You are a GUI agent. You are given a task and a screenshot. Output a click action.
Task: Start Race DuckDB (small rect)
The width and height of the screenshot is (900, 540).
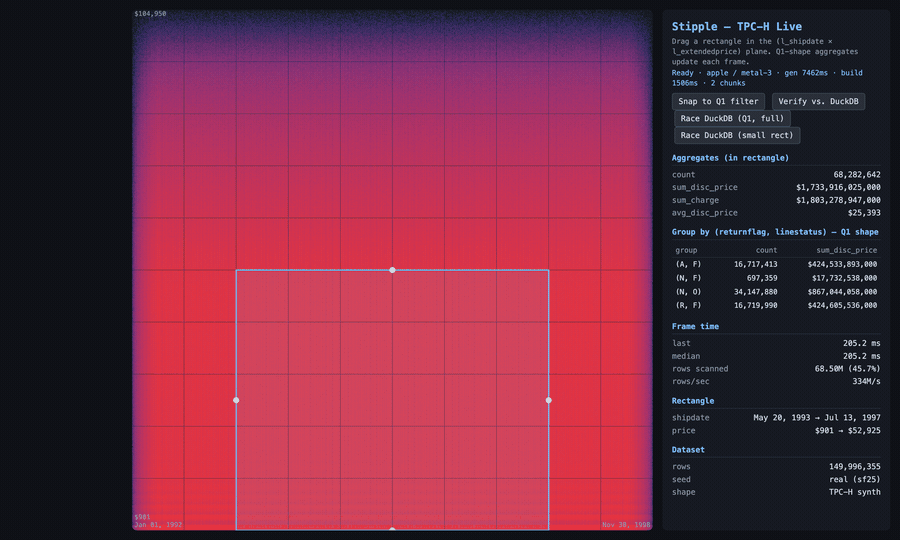coord(736,135)
